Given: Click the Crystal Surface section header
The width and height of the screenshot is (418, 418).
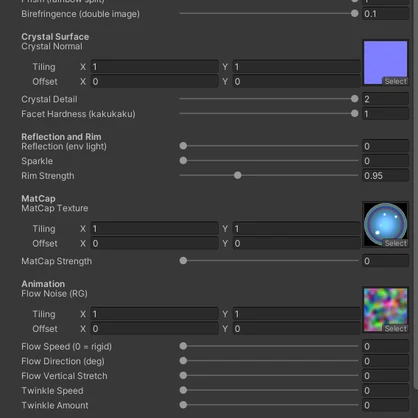Looking at the screenshot, I should [55, 37].
